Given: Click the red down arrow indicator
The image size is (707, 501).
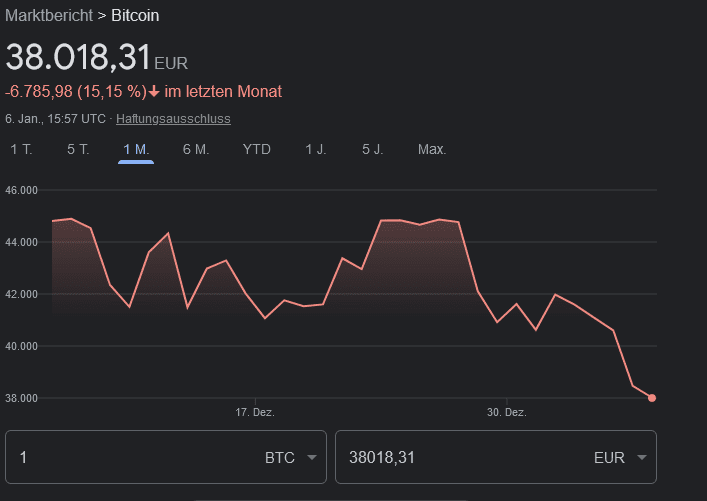Looking at the screenshot, I should pos(154,92).
